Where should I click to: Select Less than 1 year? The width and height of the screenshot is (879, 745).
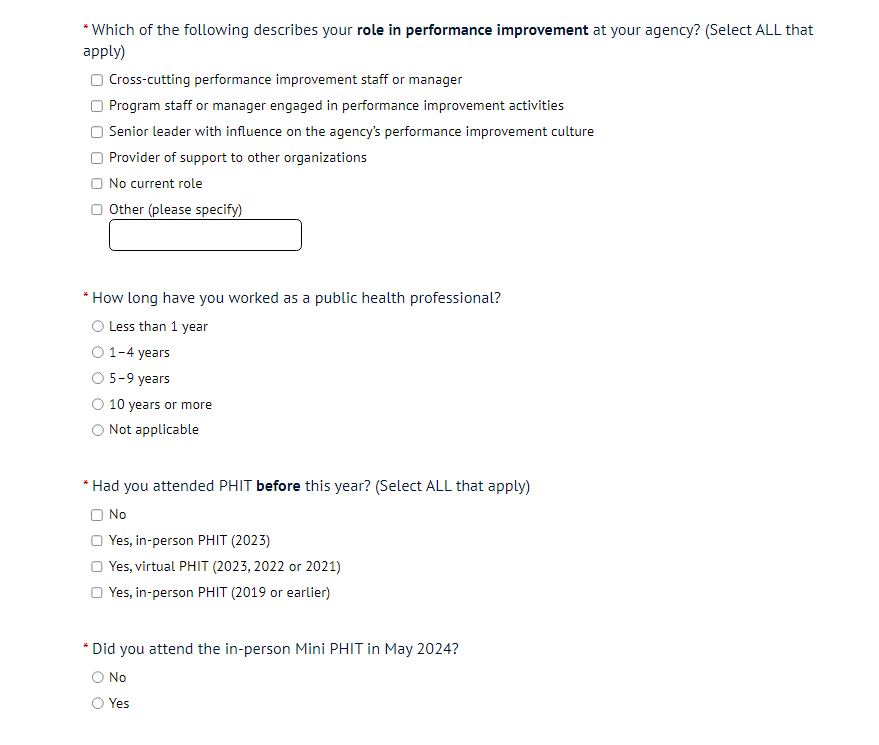(97, 327)
